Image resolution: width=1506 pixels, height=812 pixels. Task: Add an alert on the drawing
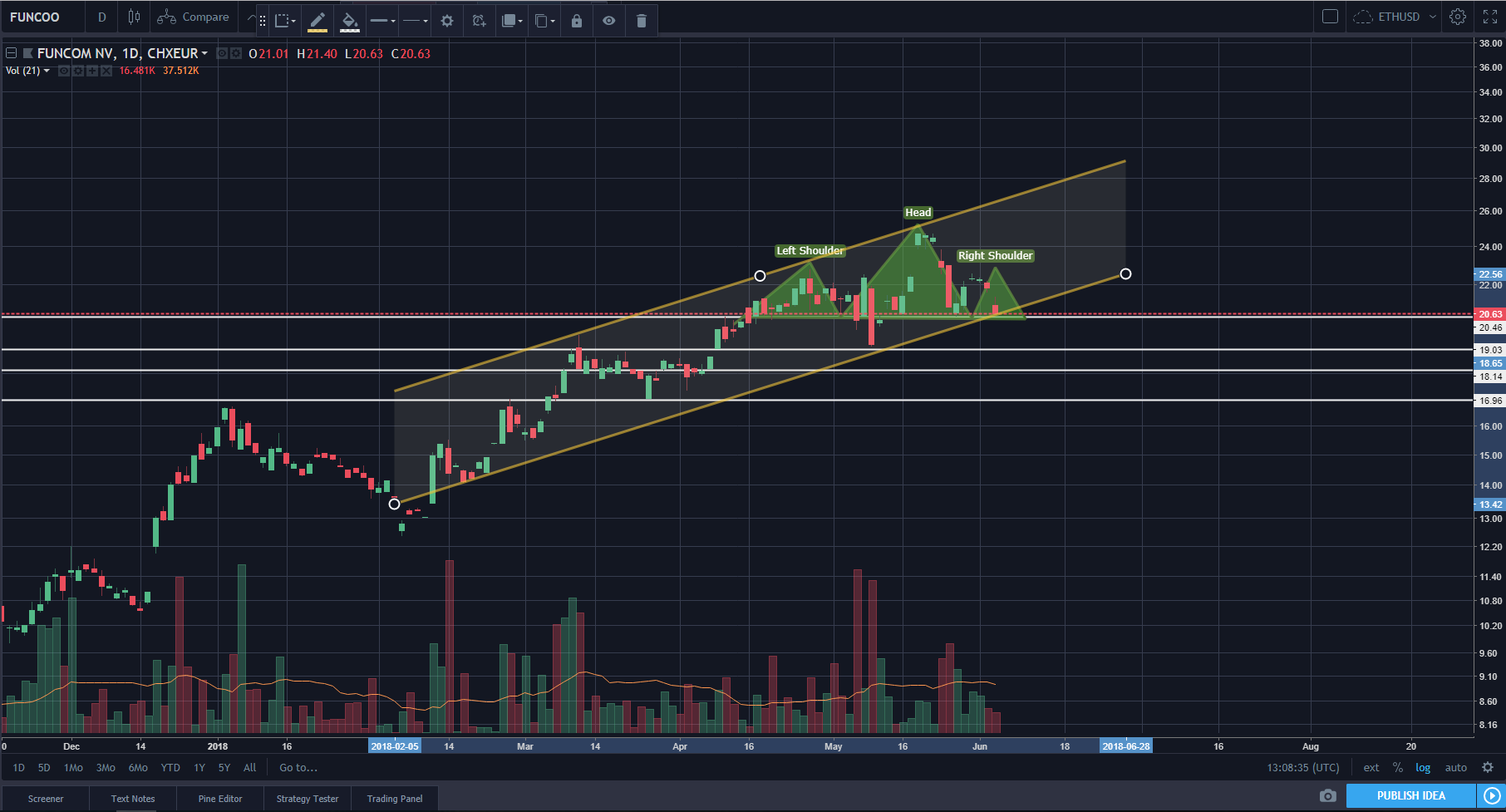click(479, 21)
